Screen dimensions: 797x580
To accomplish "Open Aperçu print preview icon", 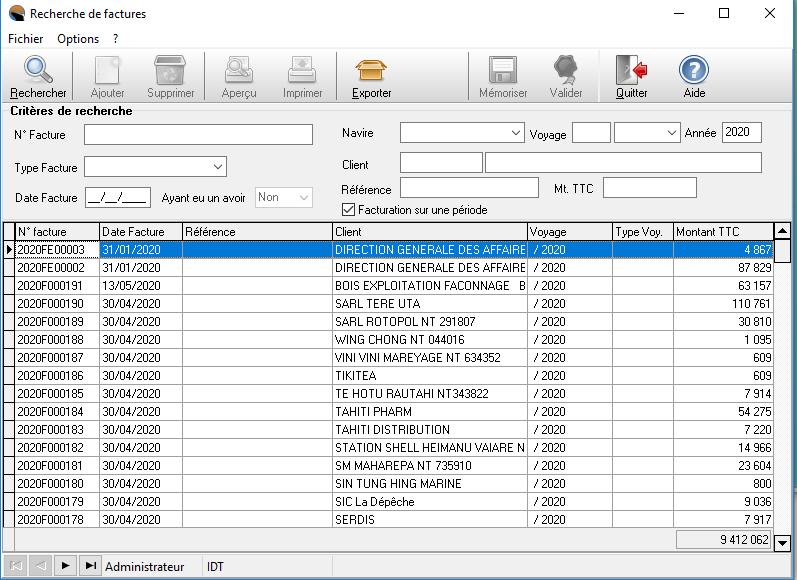I will (x=239, y=70).
